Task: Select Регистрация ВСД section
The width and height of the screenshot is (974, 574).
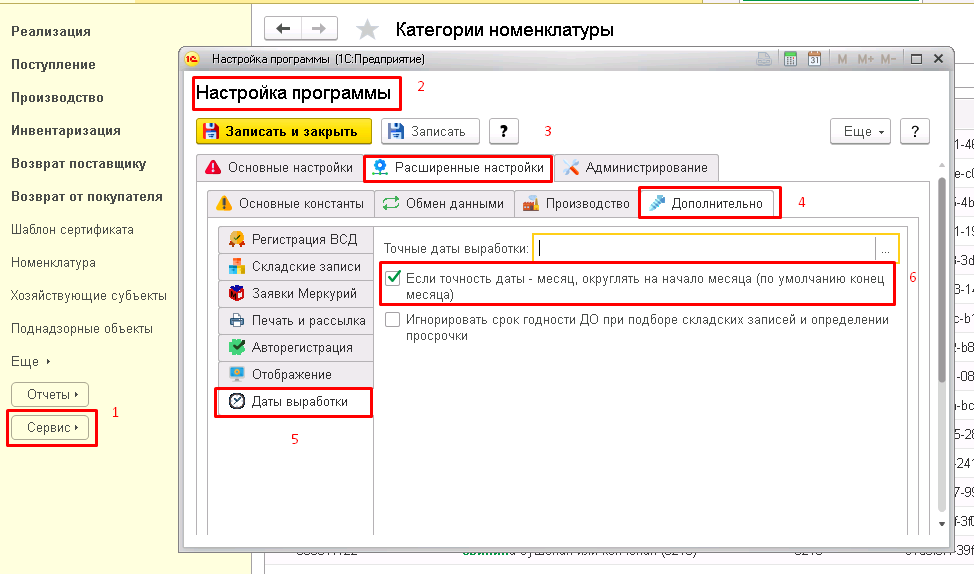Action: click(296, 240)
